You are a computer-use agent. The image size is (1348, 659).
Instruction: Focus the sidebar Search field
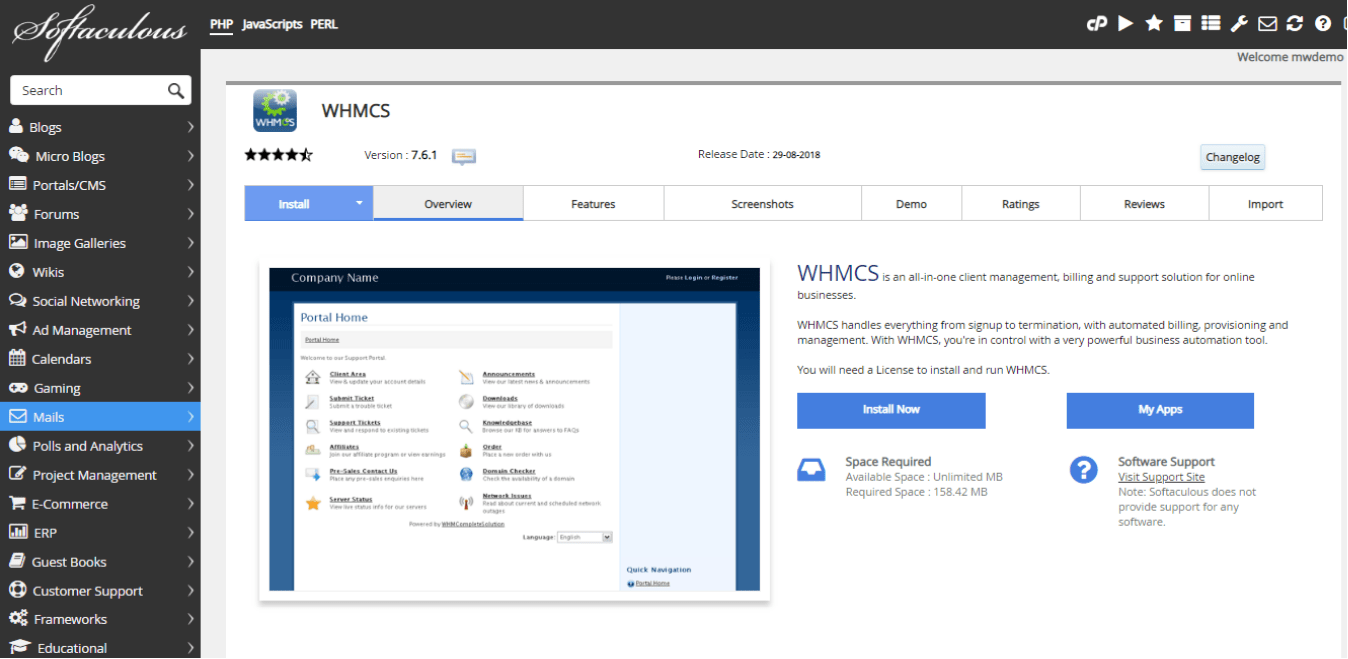pyautogui.click(x=100, y=90)
